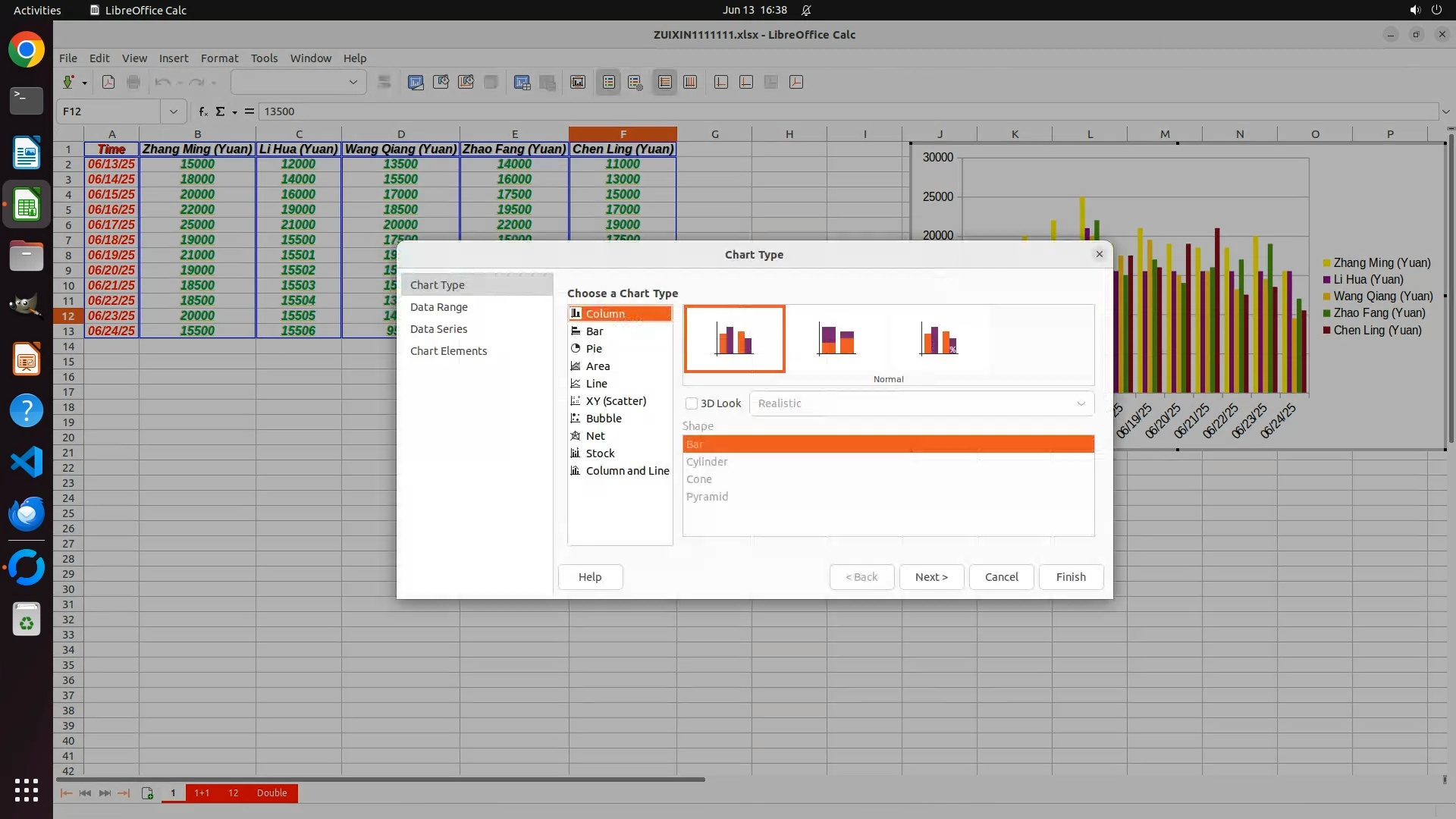
Task: Expand the Realistic 3D scheme dropdown
Action: [1081, 403]
